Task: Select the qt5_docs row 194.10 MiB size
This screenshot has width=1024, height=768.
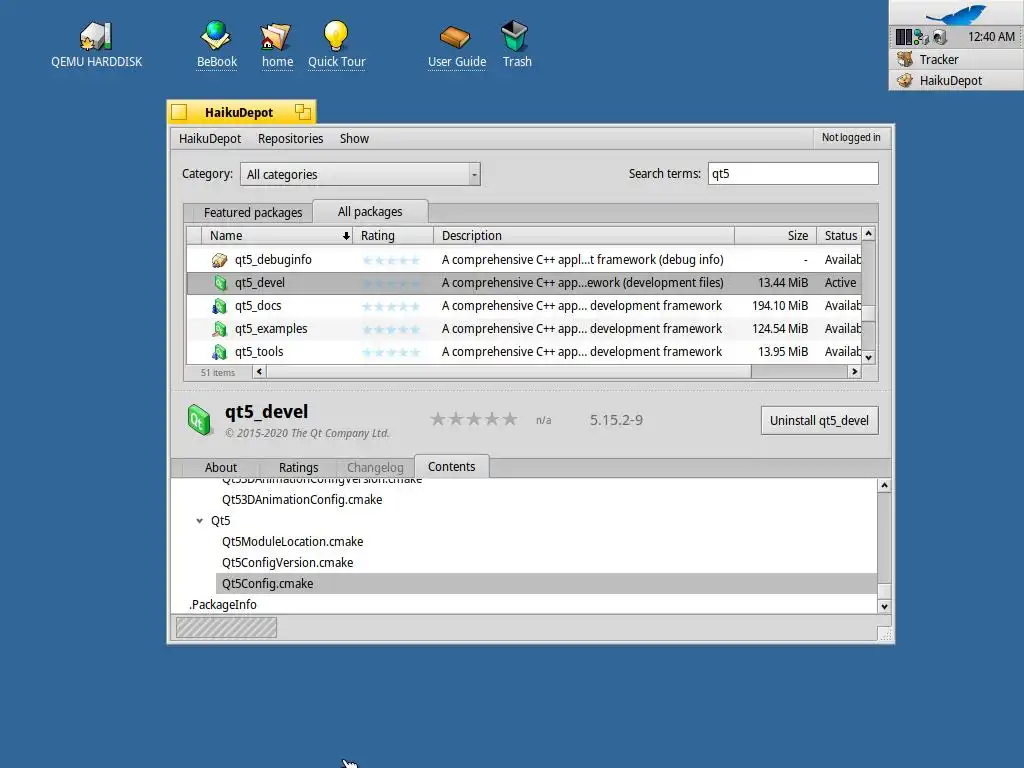Action: pos(780,306)
